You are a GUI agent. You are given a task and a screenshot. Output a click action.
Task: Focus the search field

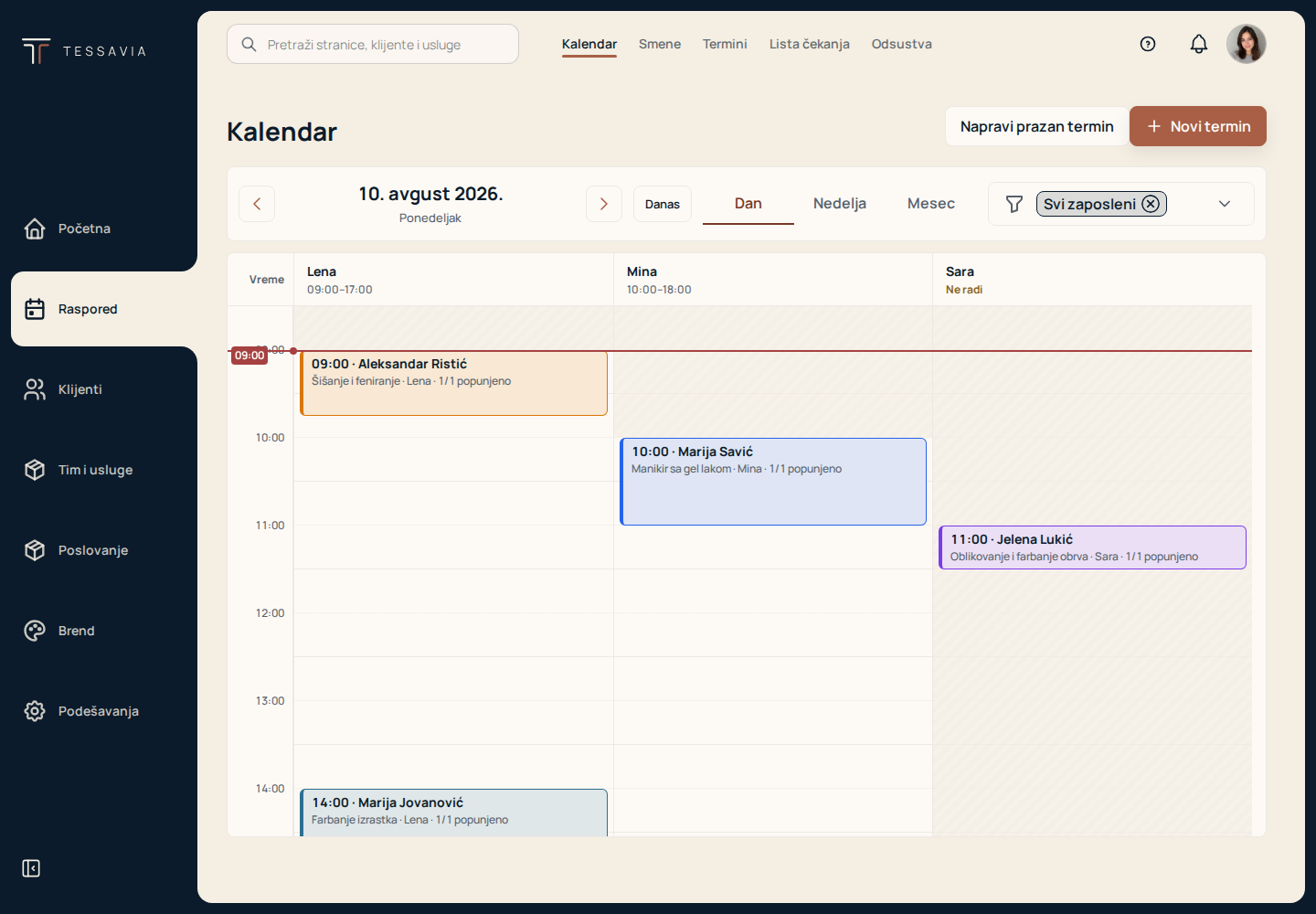(x=373, y=44)
